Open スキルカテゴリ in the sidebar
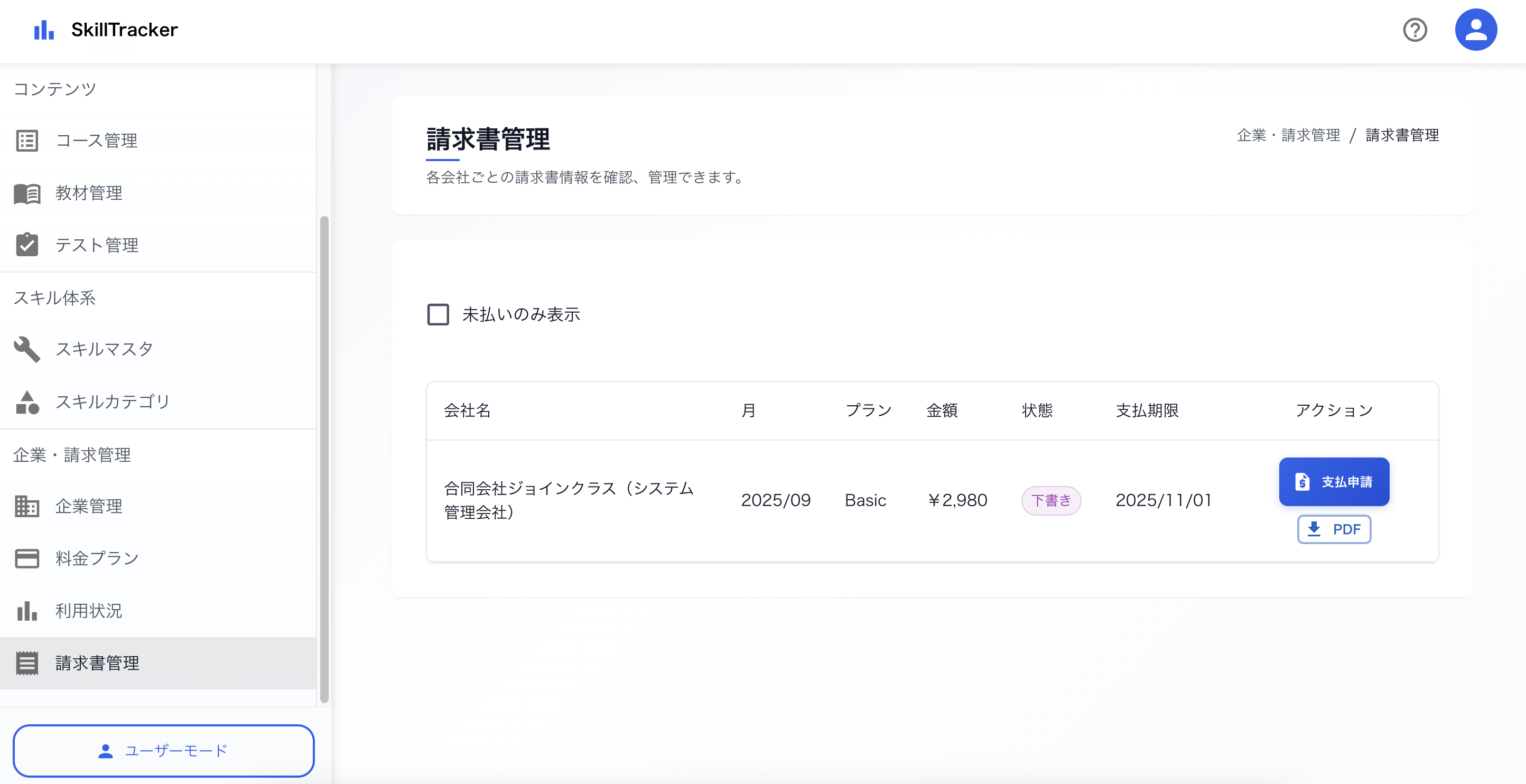1526x784 pixels. pyautogui.click(x=112, y=402)
